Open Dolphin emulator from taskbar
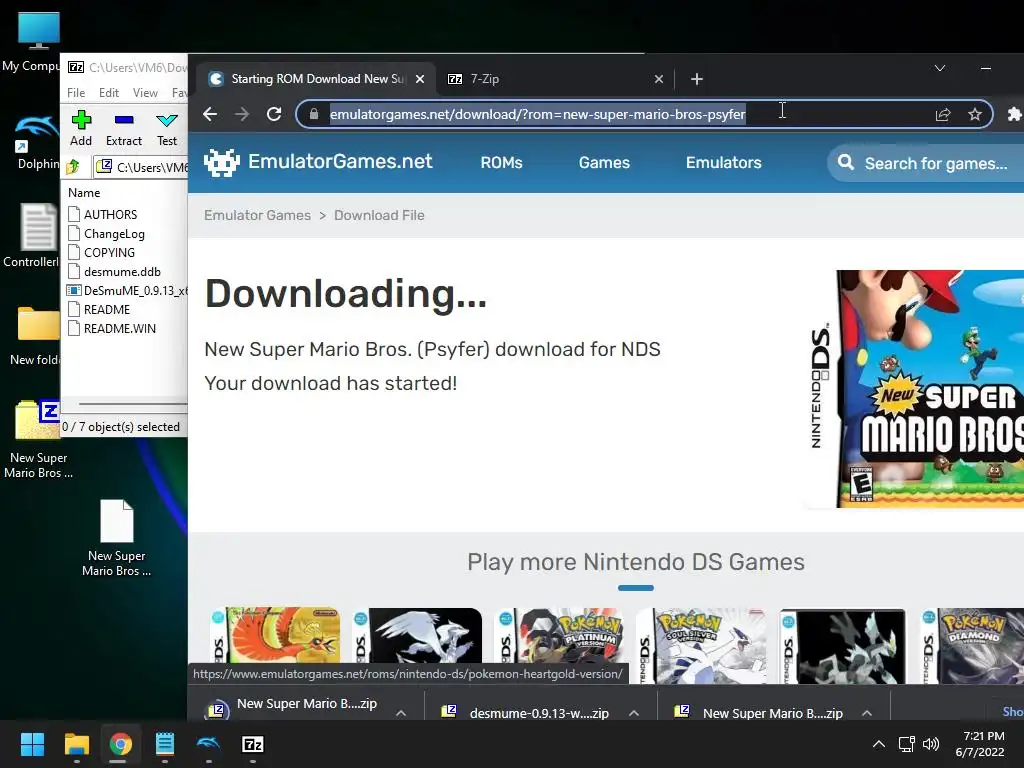 click(208, 744)
